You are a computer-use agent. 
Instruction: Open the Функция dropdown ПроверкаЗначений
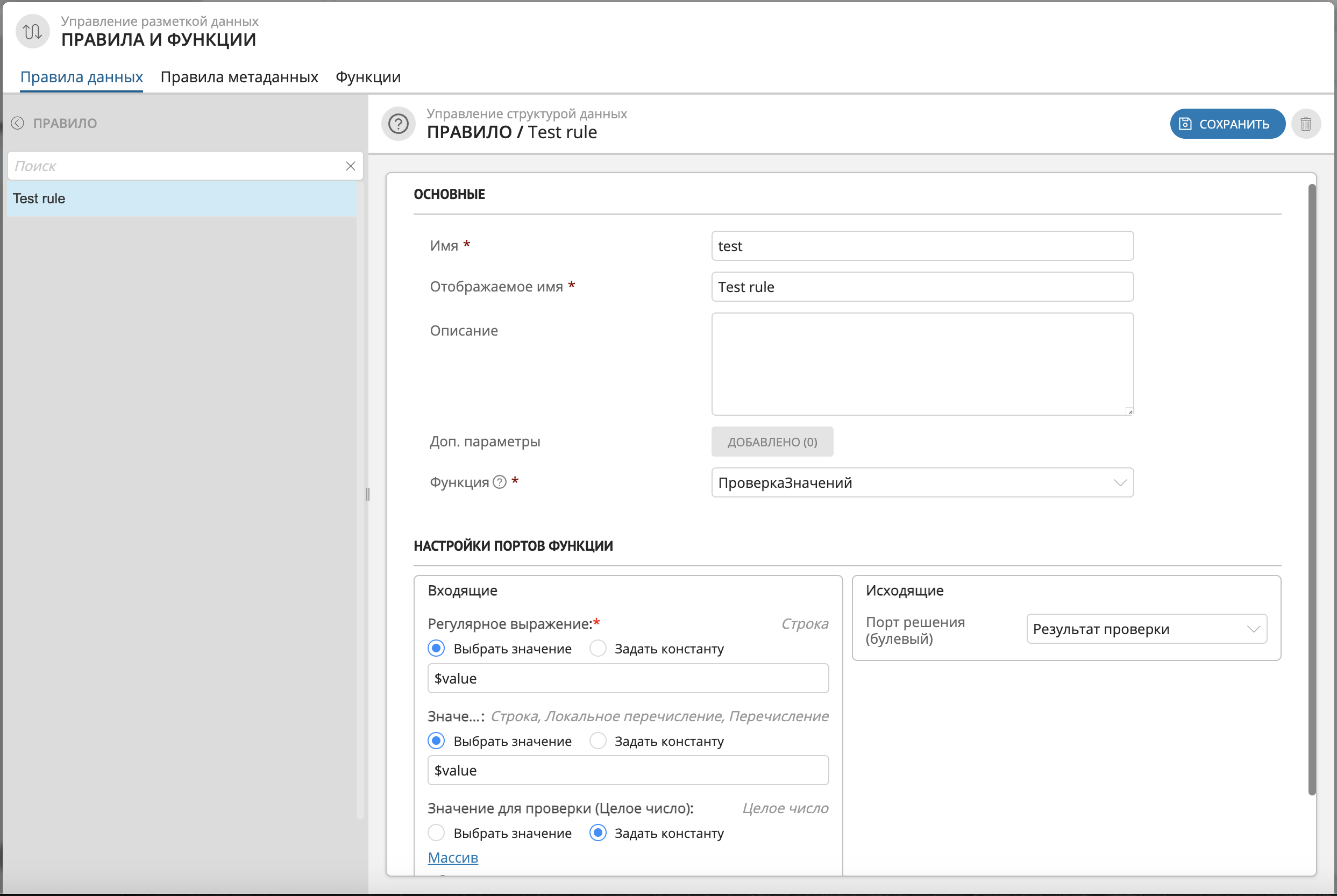click(x=922, y=483)
